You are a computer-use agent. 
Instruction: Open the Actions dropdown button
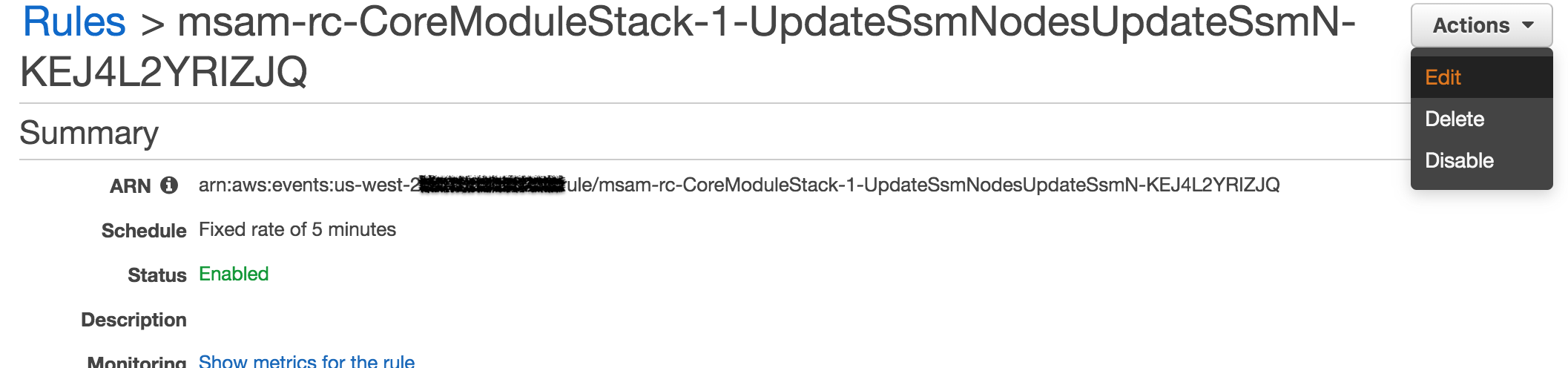(x=1481, y=25)
